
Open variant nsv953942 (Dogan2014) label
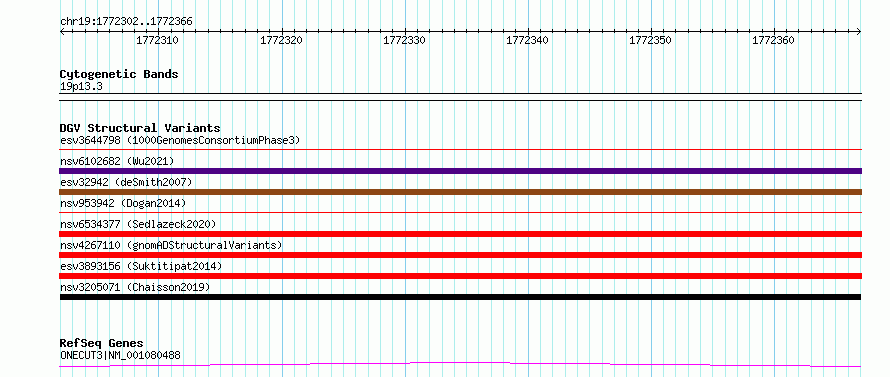123,203
